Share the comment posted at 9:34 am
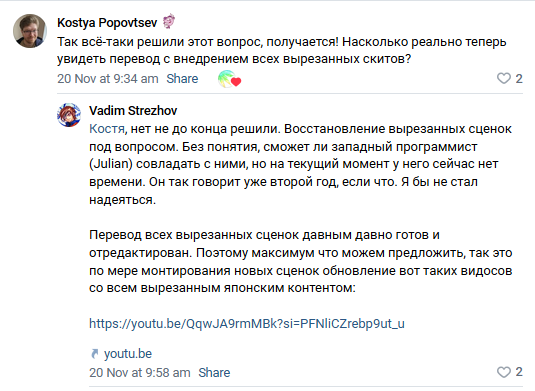535x391 pixels. [x=182, y=79]
